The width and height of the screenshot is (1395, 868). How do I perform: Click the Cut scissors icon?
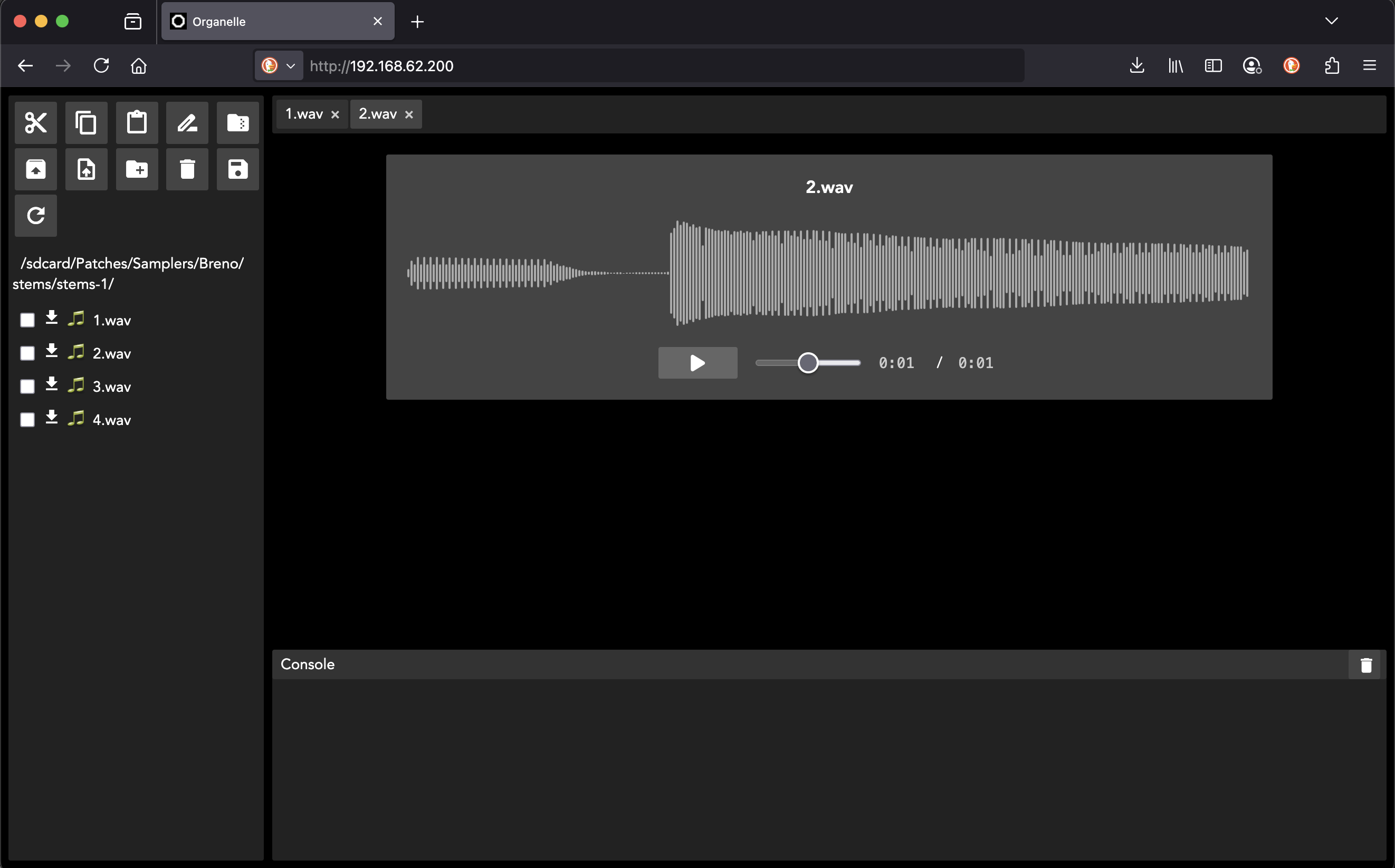click(35, 122)
